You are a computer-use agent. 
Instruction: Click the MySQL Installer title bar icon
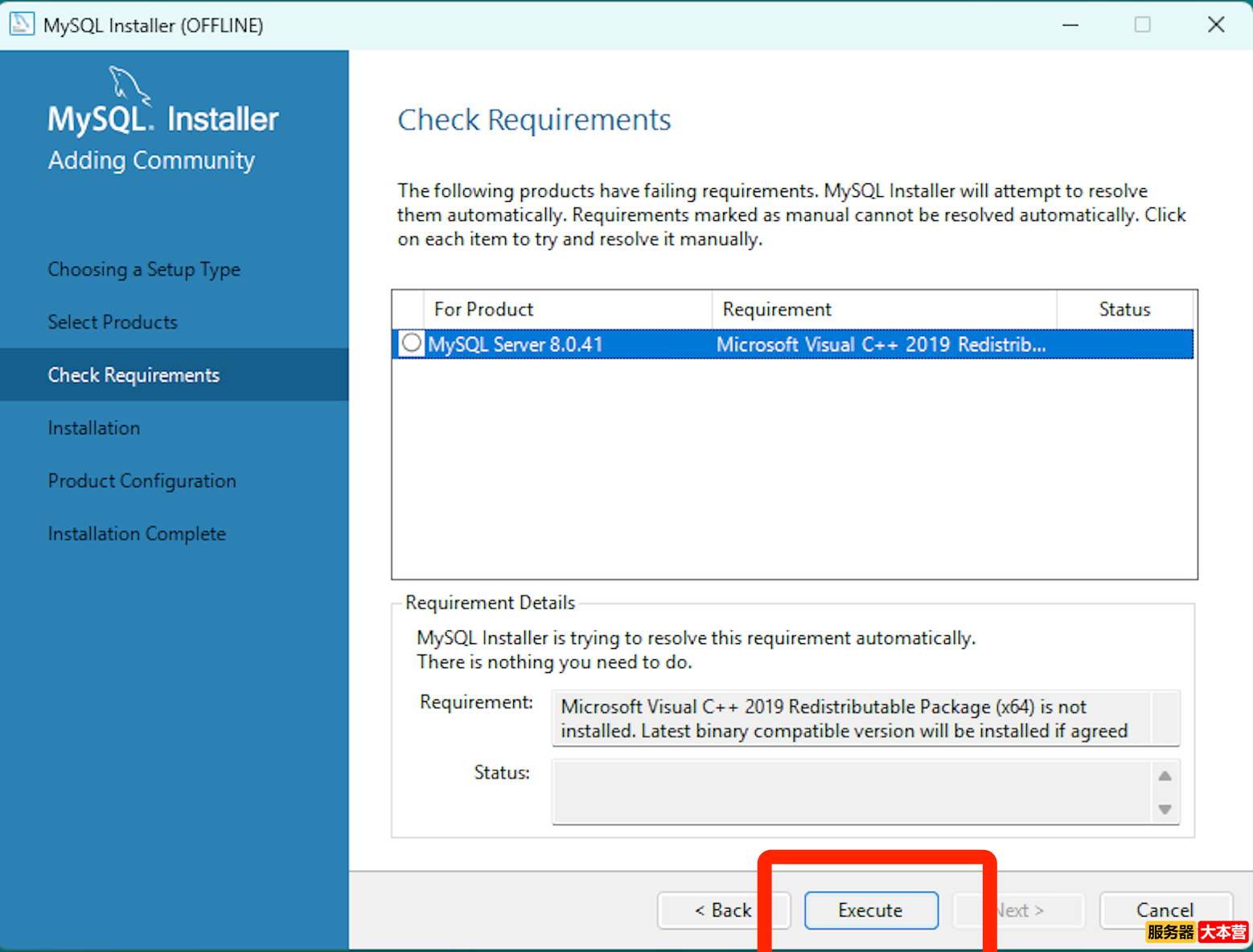click(22, 24)
